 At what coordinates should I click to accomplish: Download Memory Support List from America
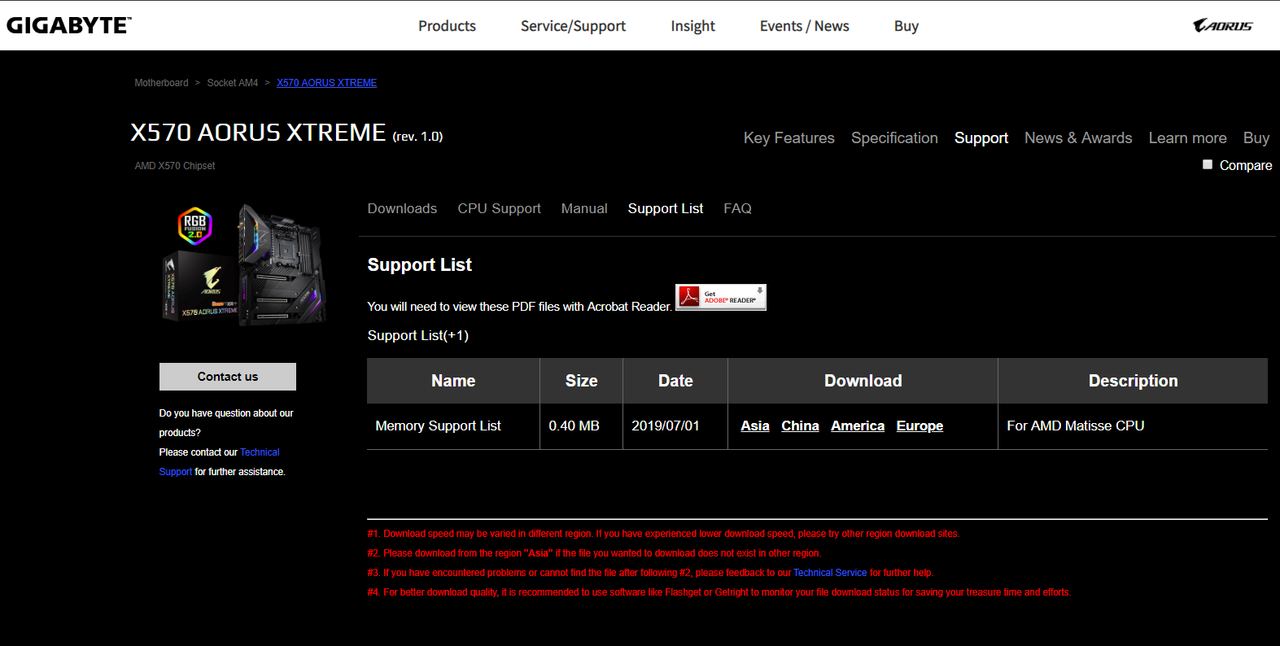point(858,426)
